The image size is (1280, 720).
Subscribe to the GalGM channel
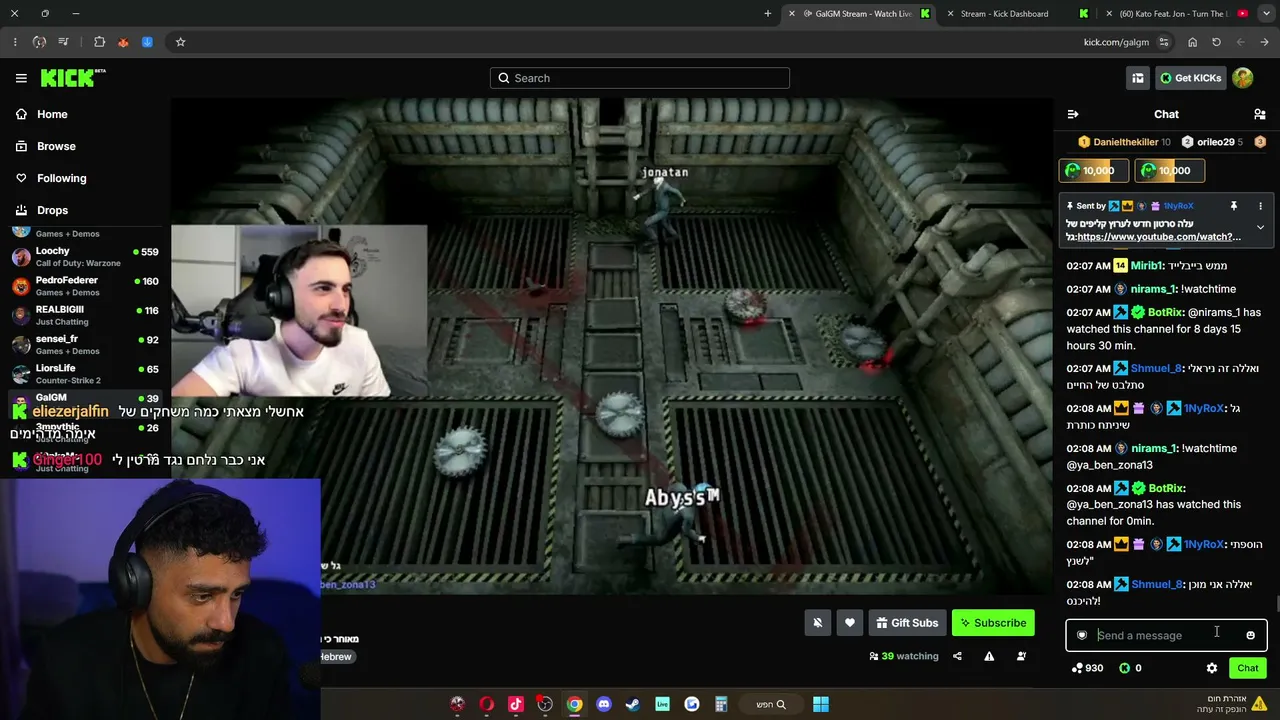tap(993, 623)
